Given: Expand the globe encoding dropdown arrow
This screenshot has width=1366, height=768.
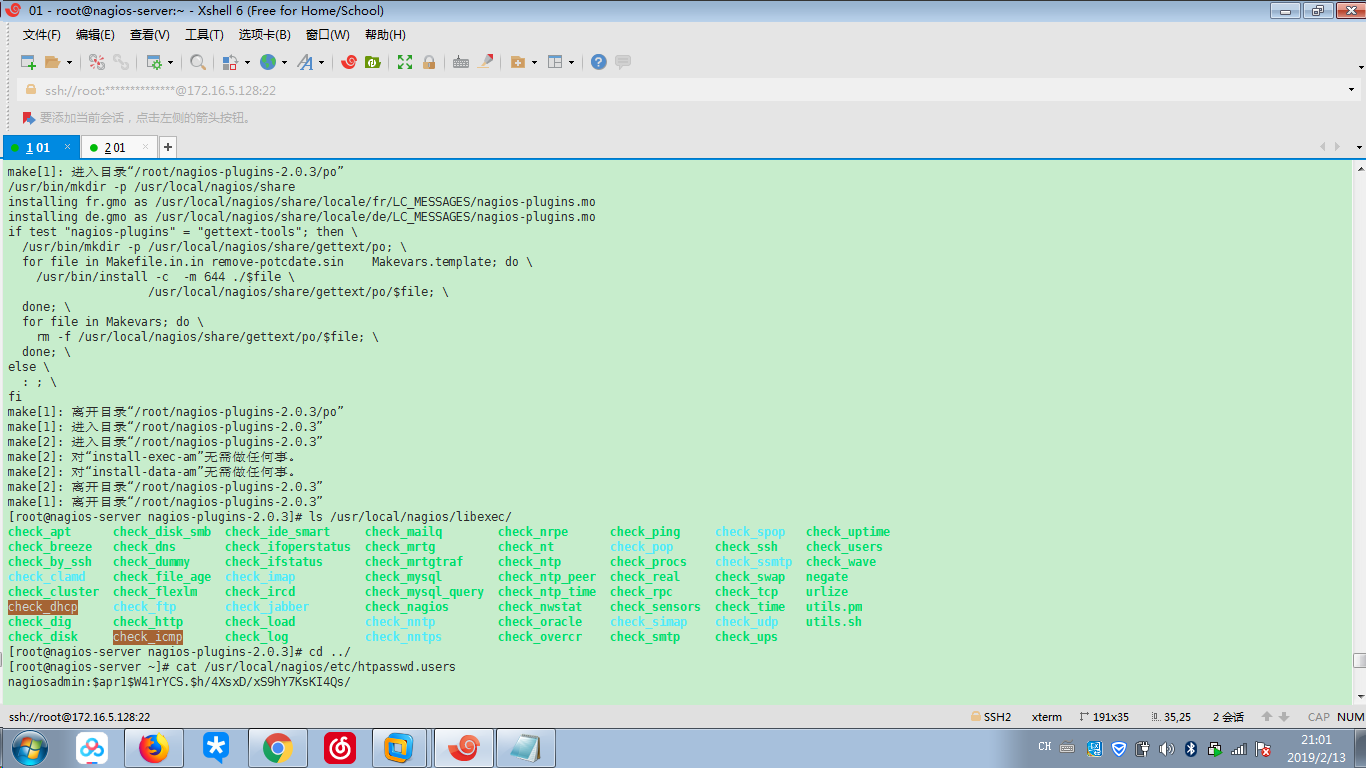Looking at the screenshot, I should 284,62.
